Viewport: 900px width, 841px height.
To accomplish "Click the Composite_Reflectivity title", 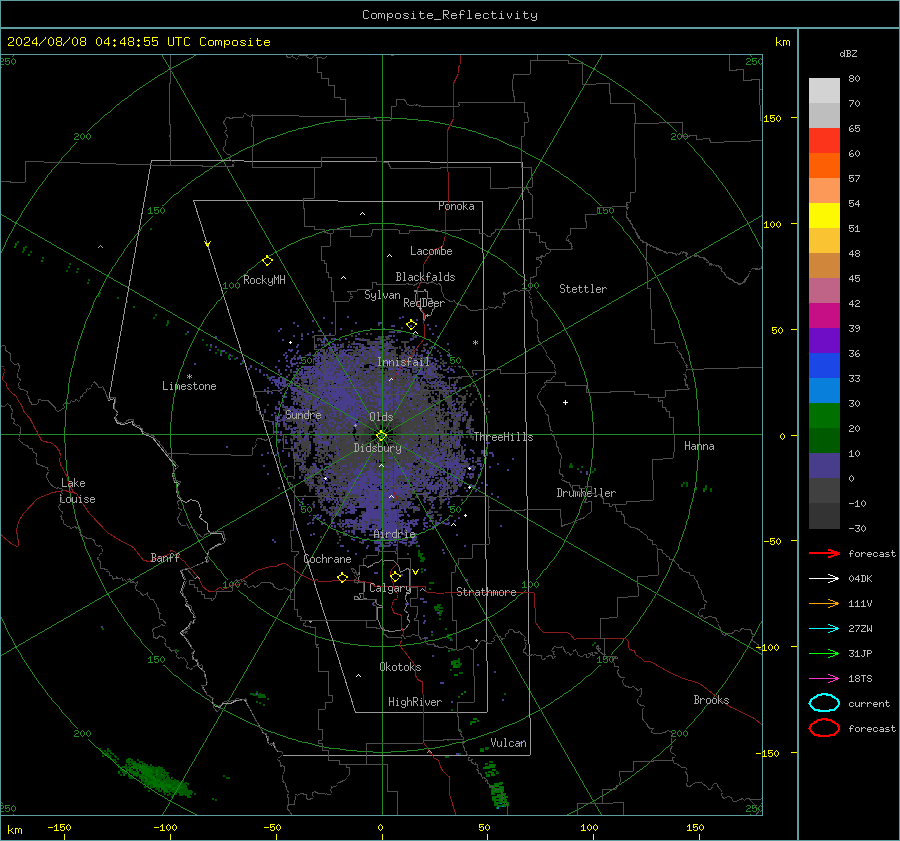I will click(450, 15).
